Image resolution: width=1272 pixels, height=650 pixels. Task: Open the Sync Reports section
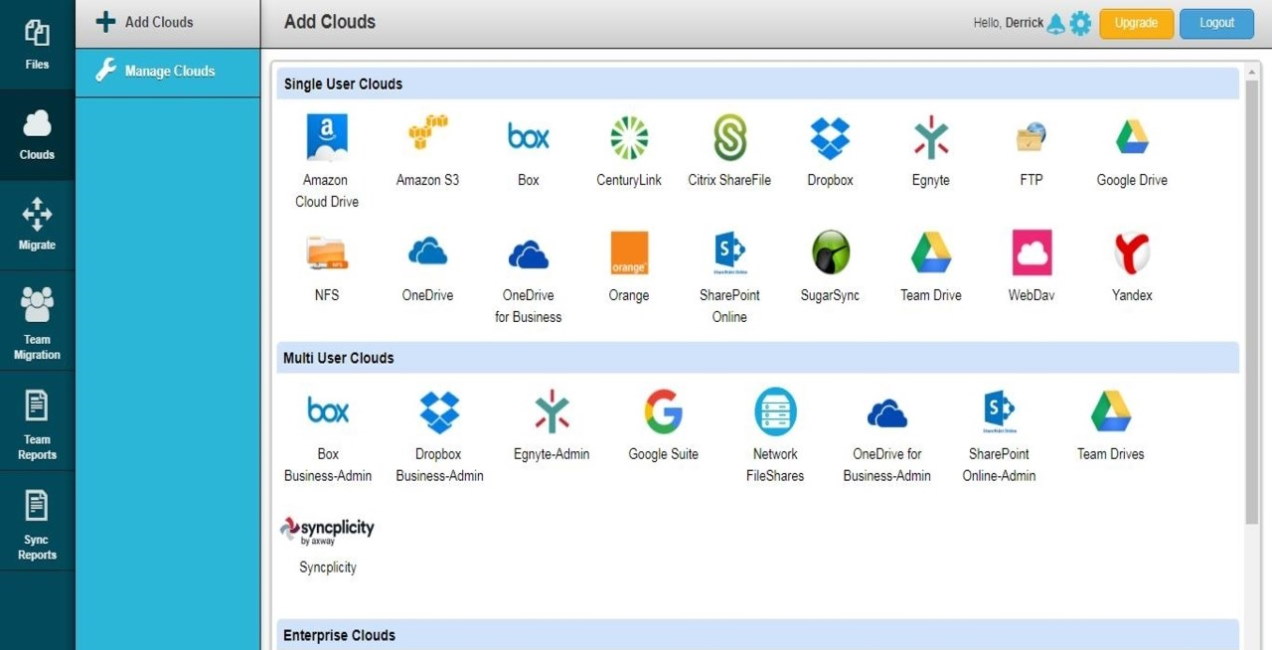click(x=37, y=520)
